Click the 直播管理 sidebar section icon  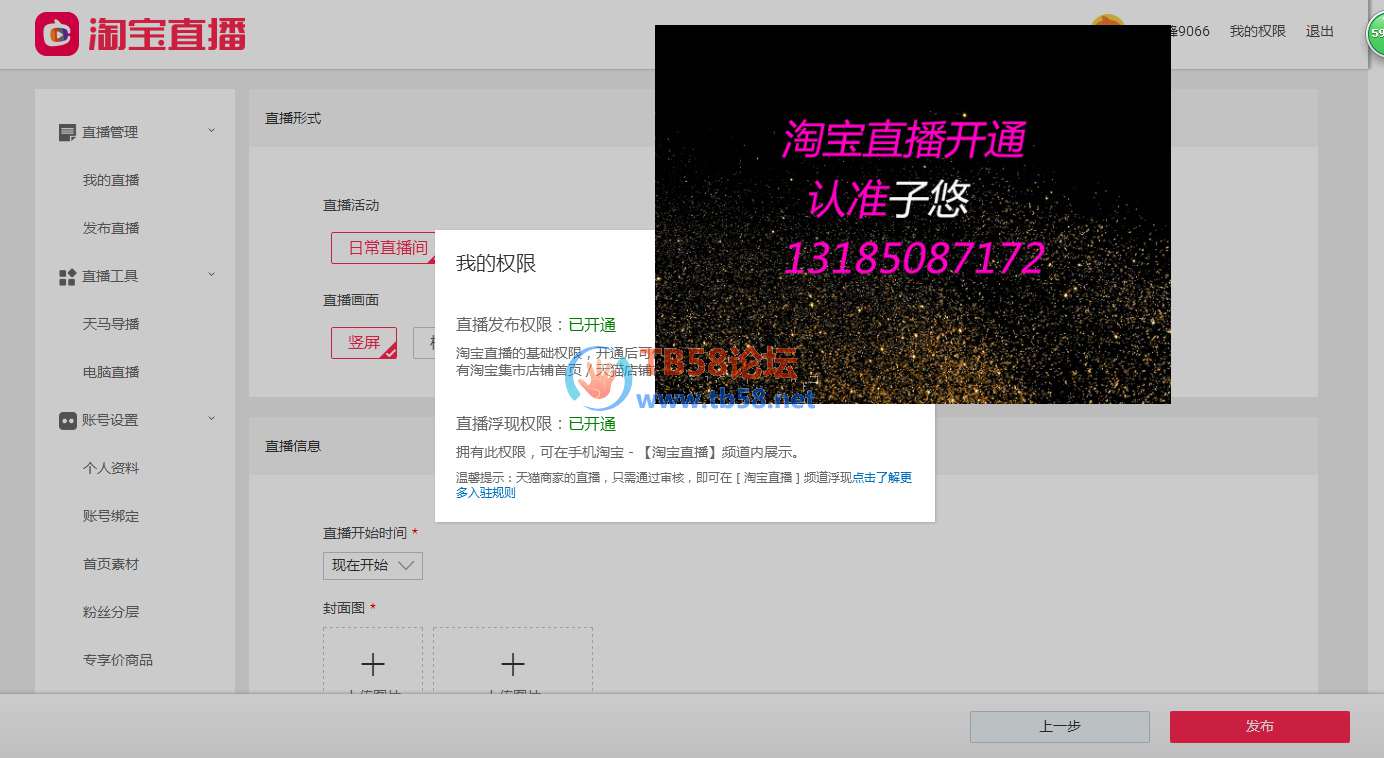[x=67, y=133]
